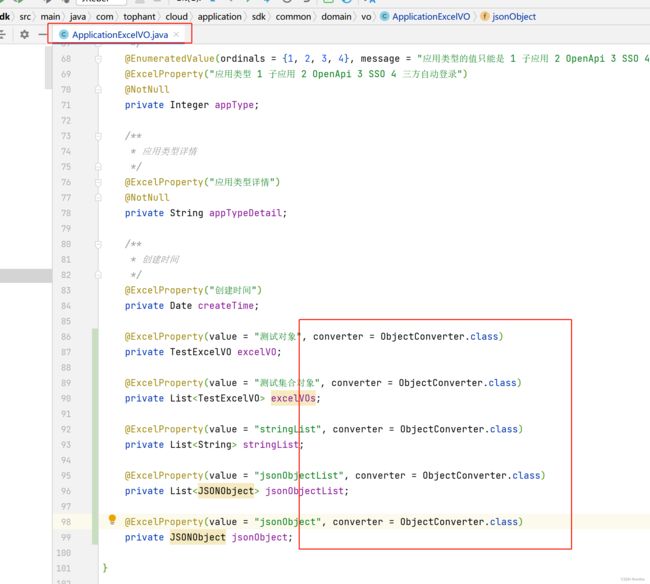650x584 pixels.
Task: Click '@NotNull' annotation on line 77
Action: 147,198
